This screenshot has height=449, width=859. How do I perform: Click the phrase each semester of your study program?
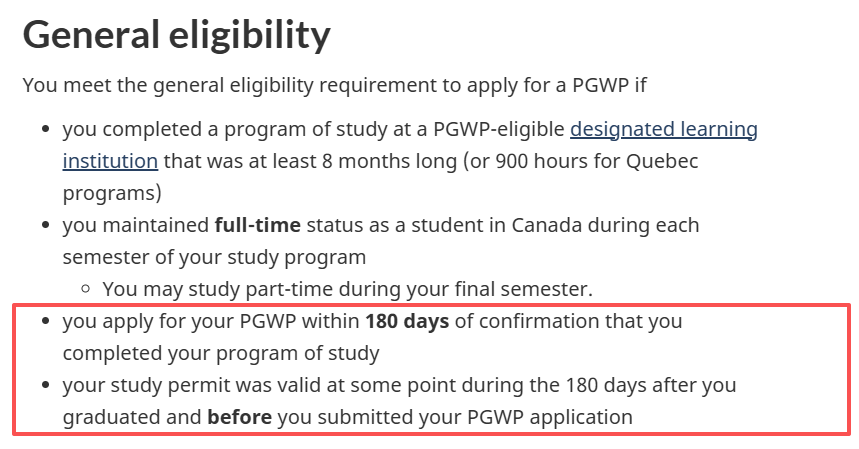click(x=213, y=257)
